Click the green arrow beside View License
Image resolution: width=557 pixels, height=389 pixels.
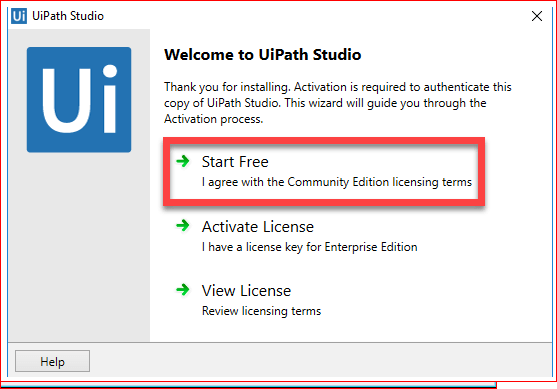(x=183, y=290)
